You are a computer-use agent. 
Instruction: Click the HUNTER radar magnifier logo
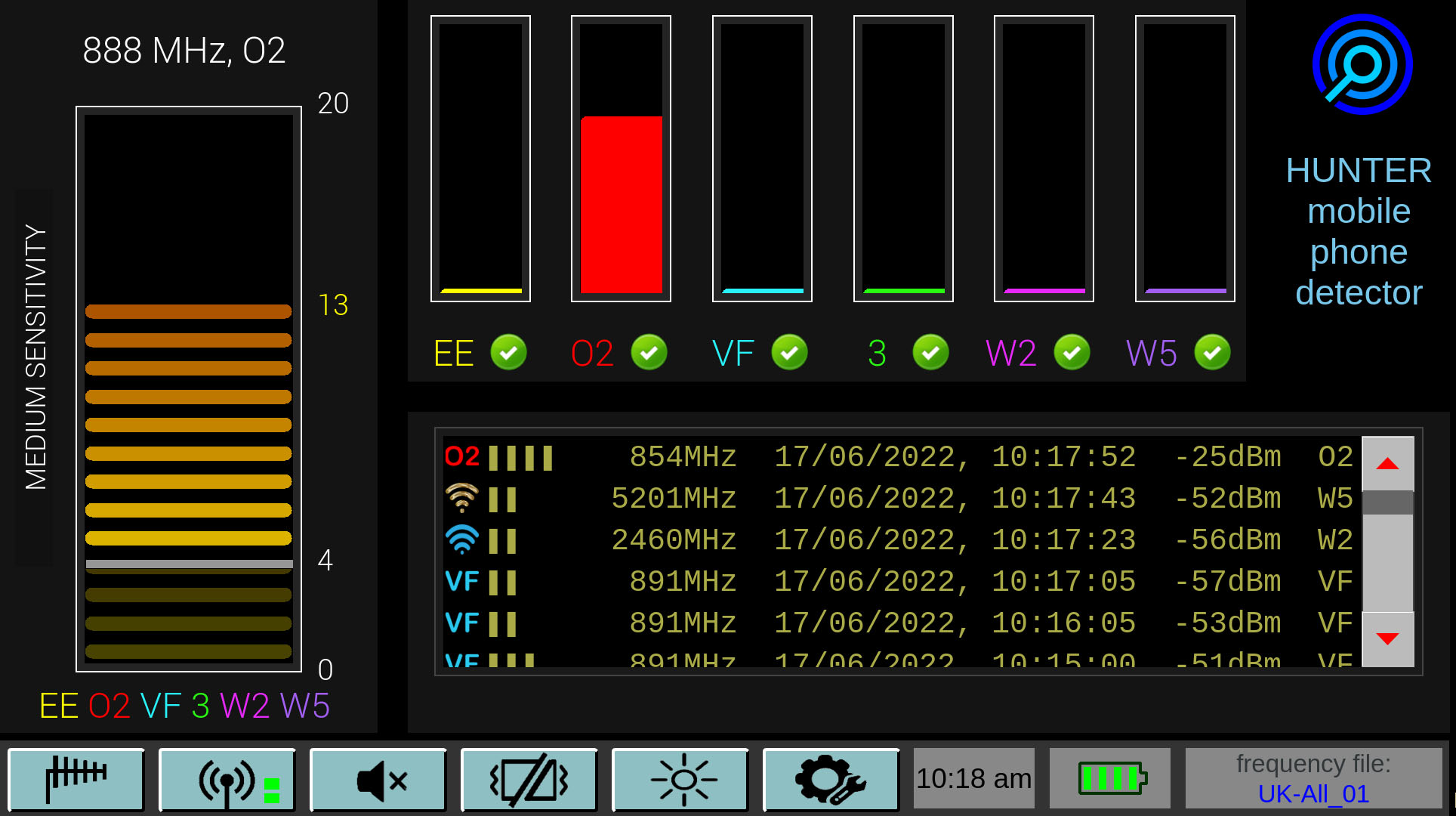[1362, 65]
